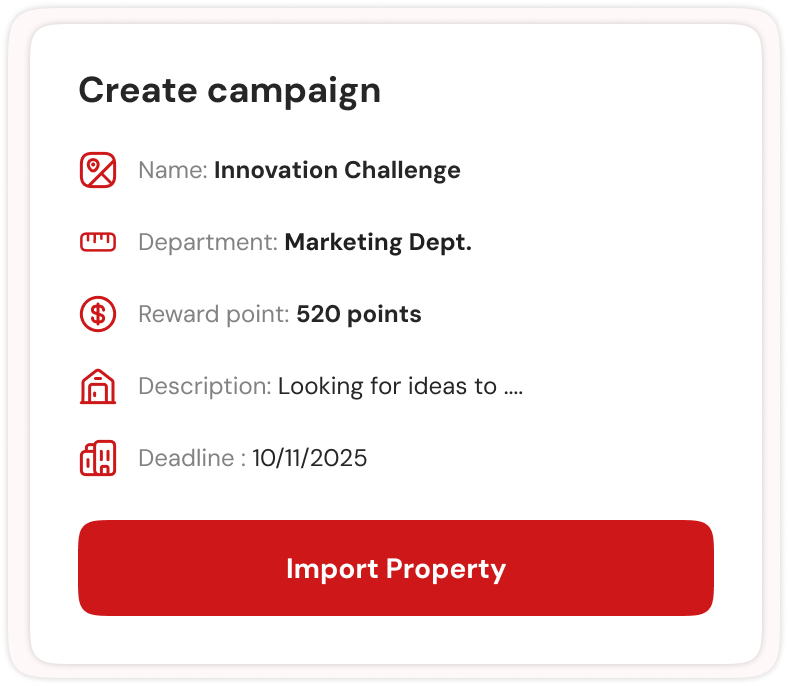Screen dimensions: 788x686
Task: Click the ruler icon beside Department
Action: point(98,242)
